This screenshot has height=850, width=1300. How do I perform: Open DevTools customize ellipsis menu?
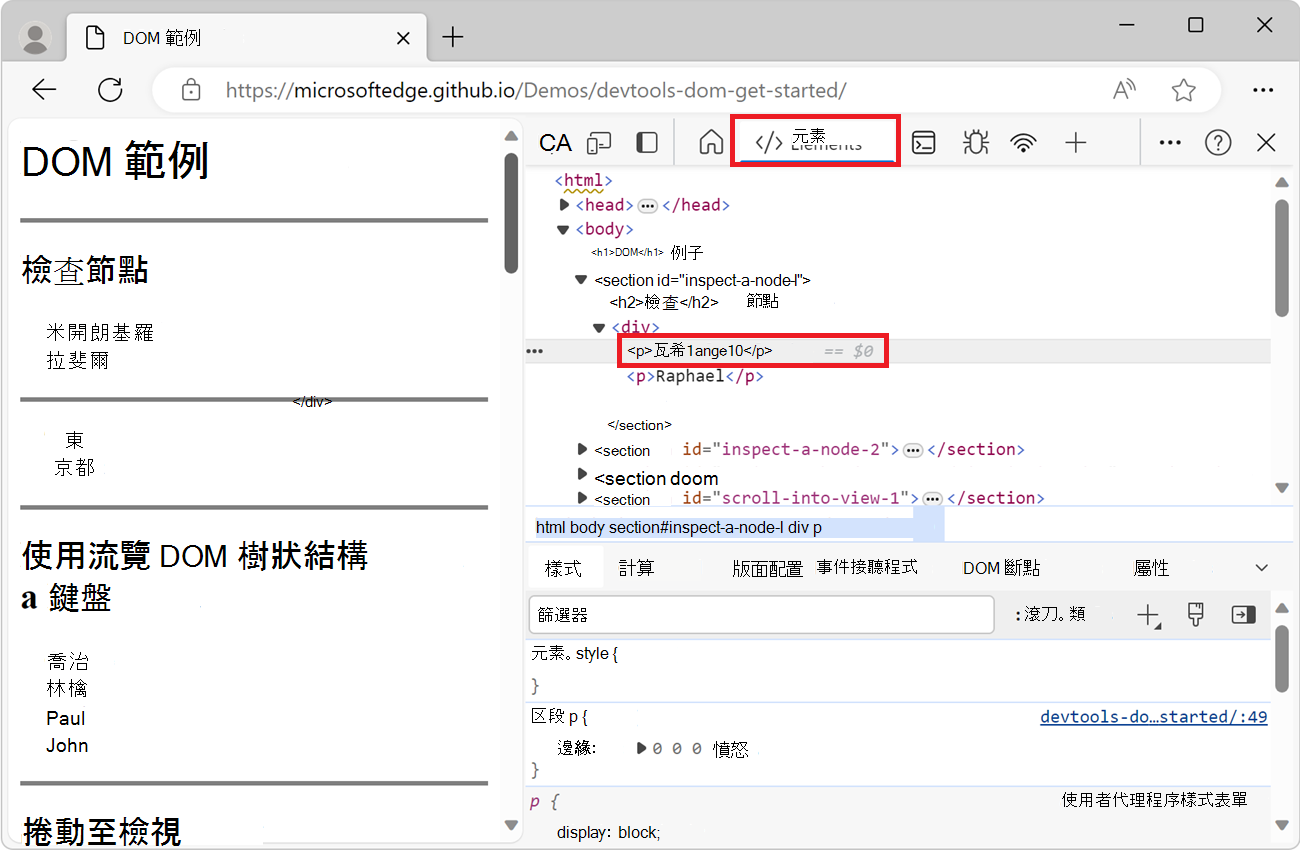click(1170, 143)
